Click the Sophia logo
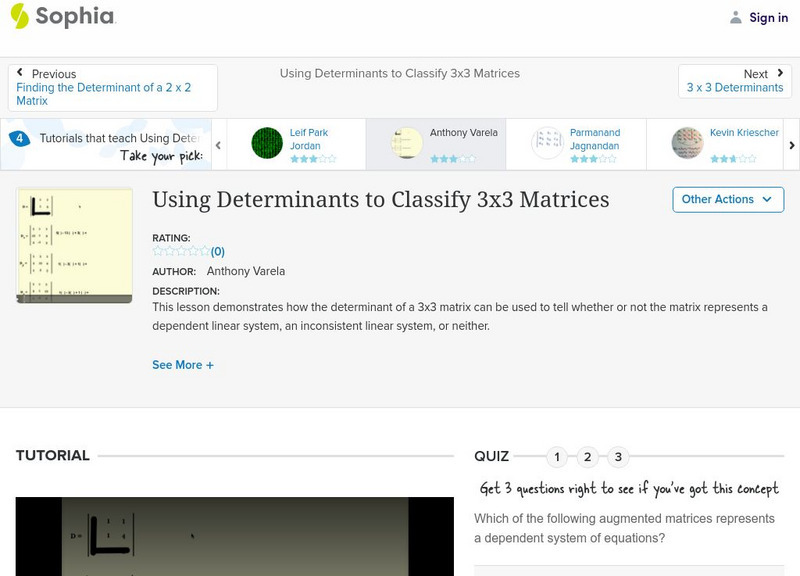The image size is (800, 576). 63,16
